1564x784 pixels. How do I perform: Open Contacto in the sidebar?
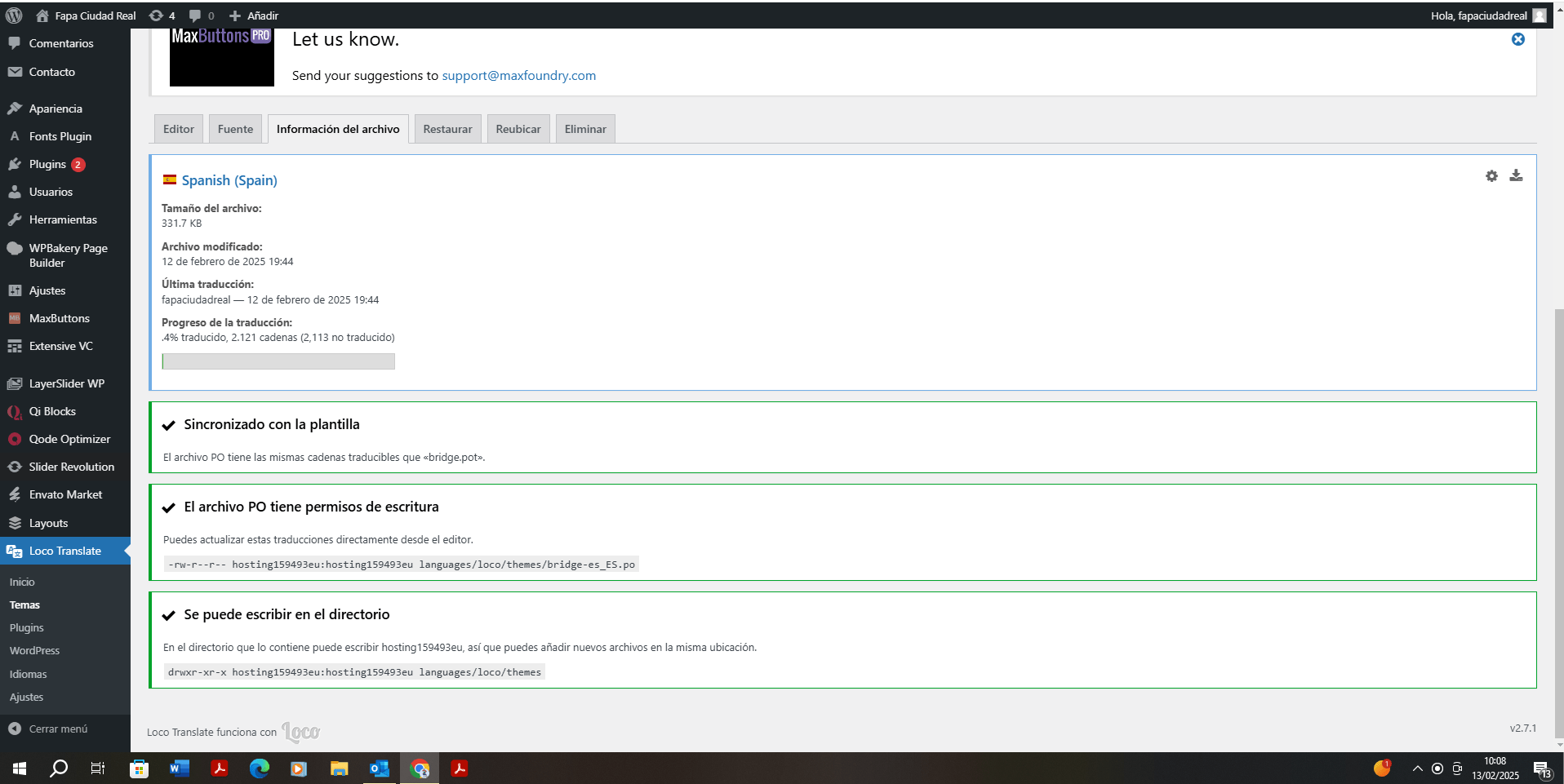tap(65, 72)
